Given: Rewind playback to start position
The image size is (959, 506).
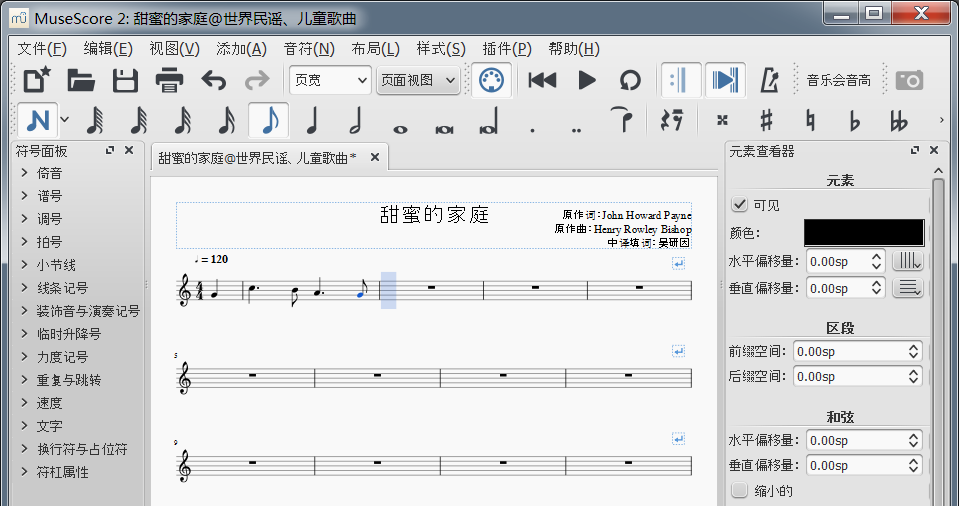Looking at the screenshot, I should click(x=542, y=80).
